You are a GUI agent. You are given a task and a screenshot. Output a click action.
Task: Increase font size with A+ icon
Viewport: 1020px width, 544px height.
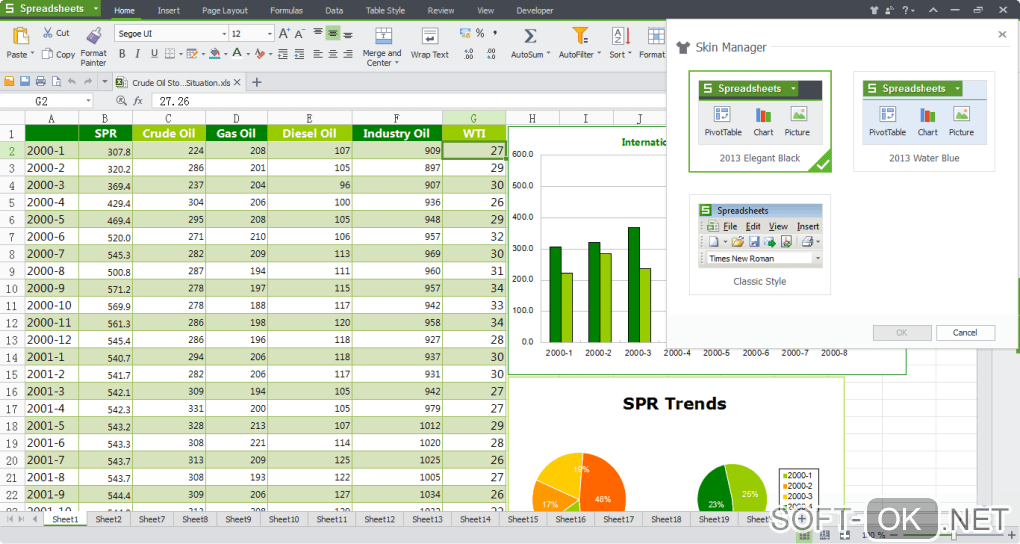pos(284,33)
